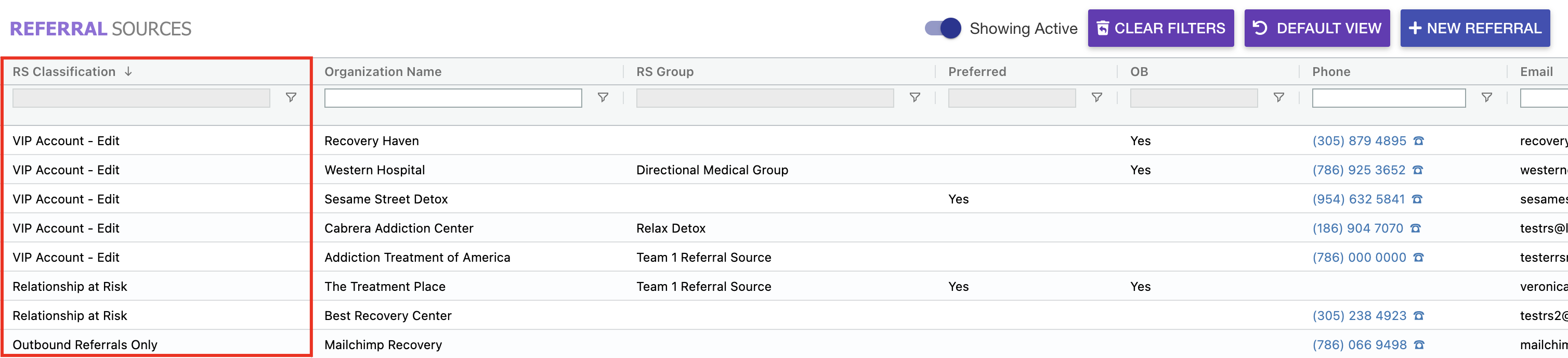Click the OB column filter funnel icon
1568x358 pixels.
[1278, 97]
